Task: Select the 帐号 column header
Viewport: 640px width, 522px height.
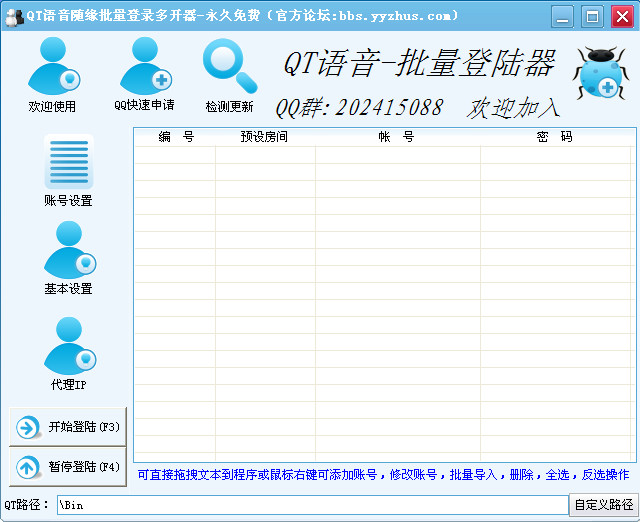Action: click(x=396, y=137)
